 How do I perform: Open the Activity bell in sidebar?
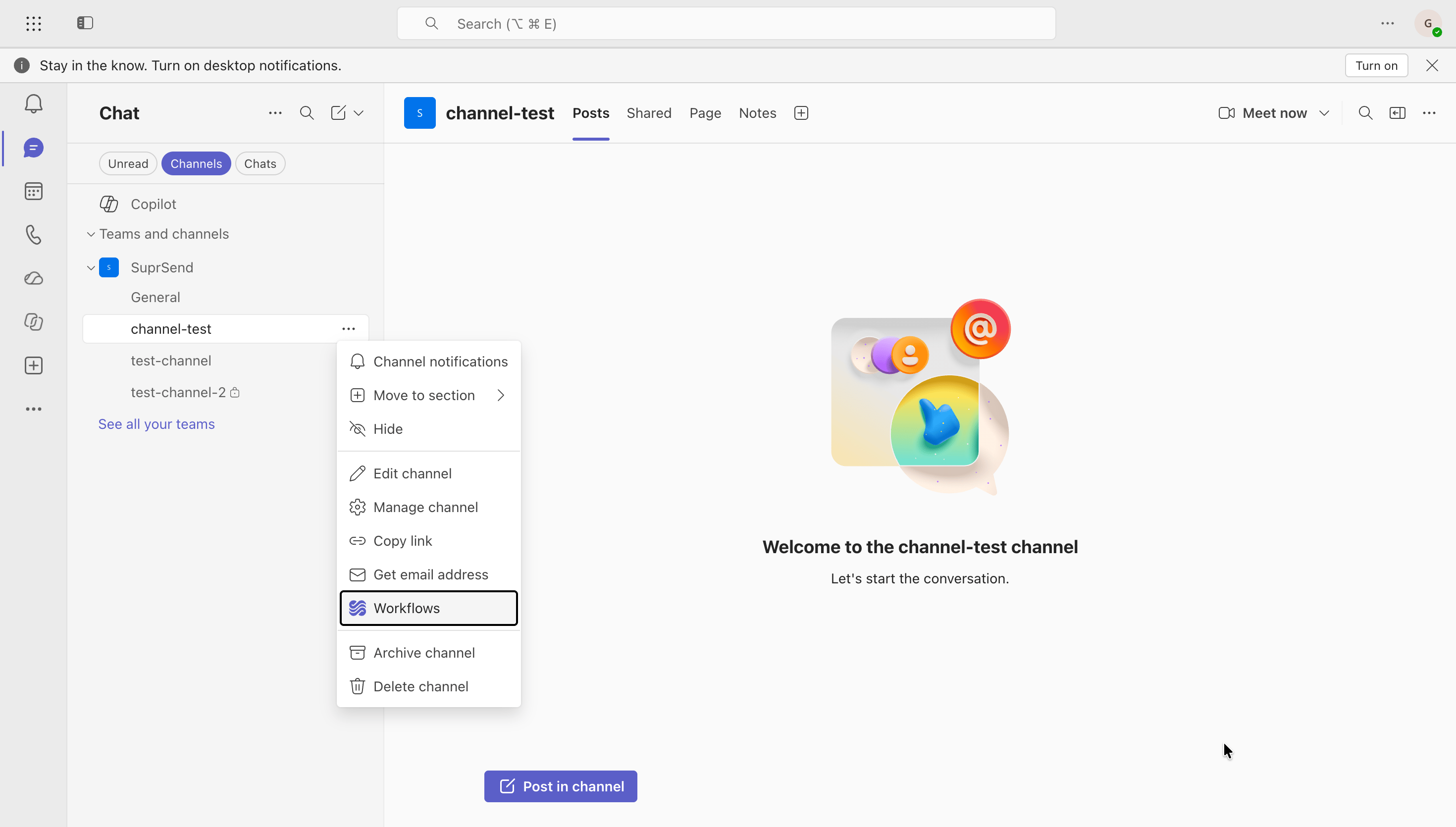pyautogui.click(x=34, y=104)
